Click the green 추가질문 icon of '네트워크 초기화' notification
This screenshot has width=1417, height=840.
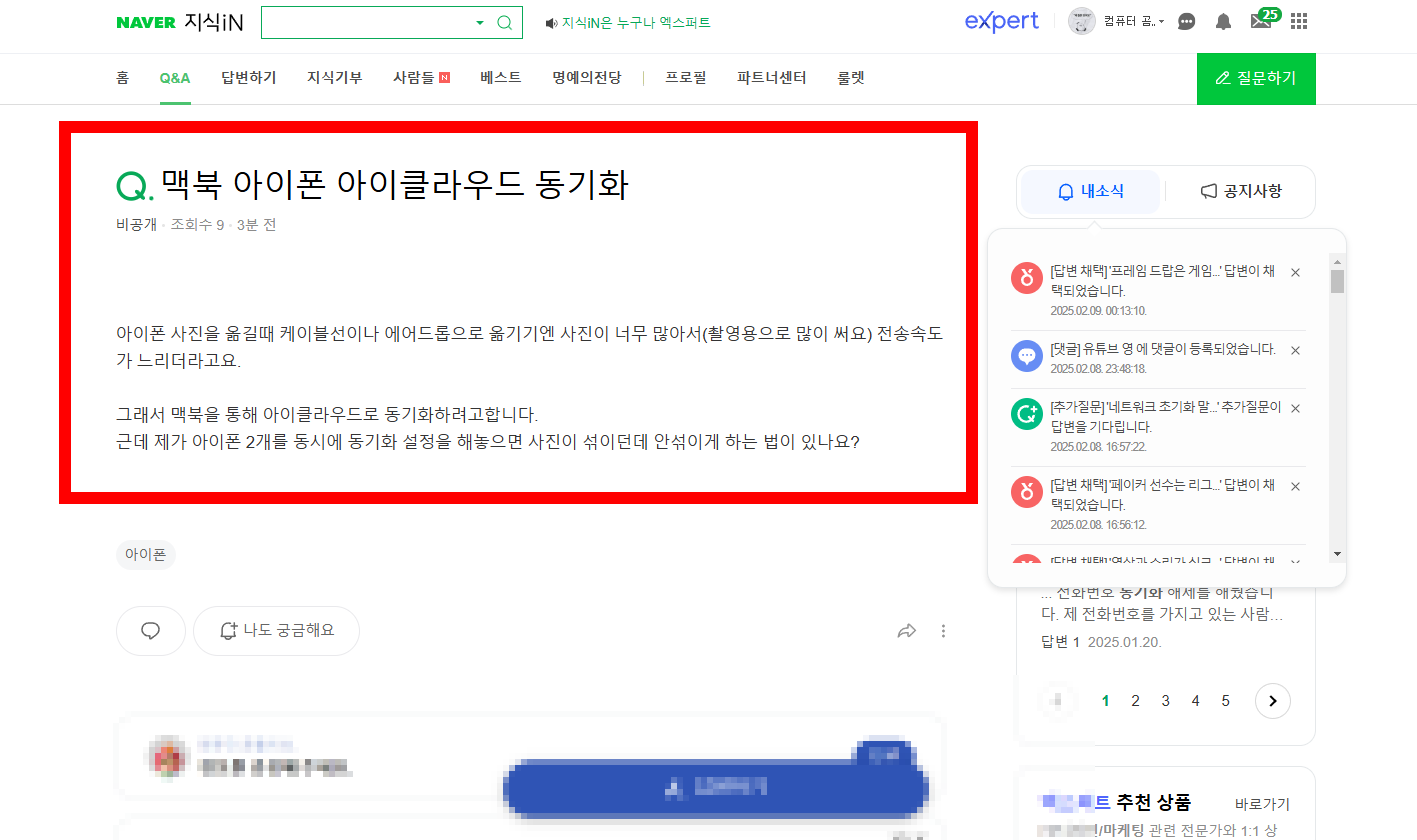click(x=1027, y=413)
